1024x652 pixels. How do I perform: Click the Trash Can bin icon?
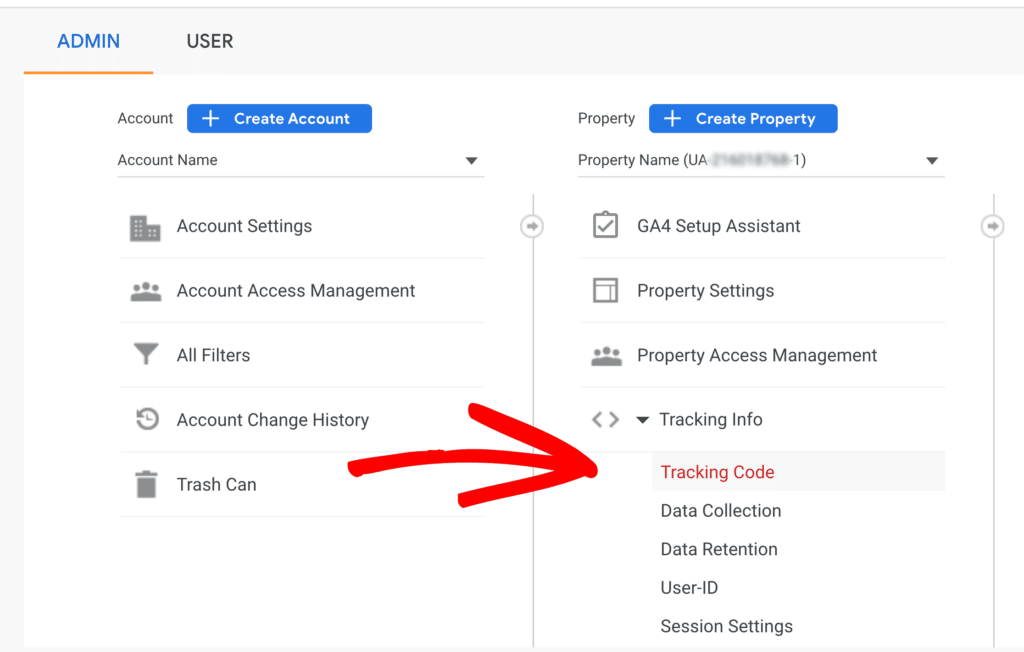(145, 484)
